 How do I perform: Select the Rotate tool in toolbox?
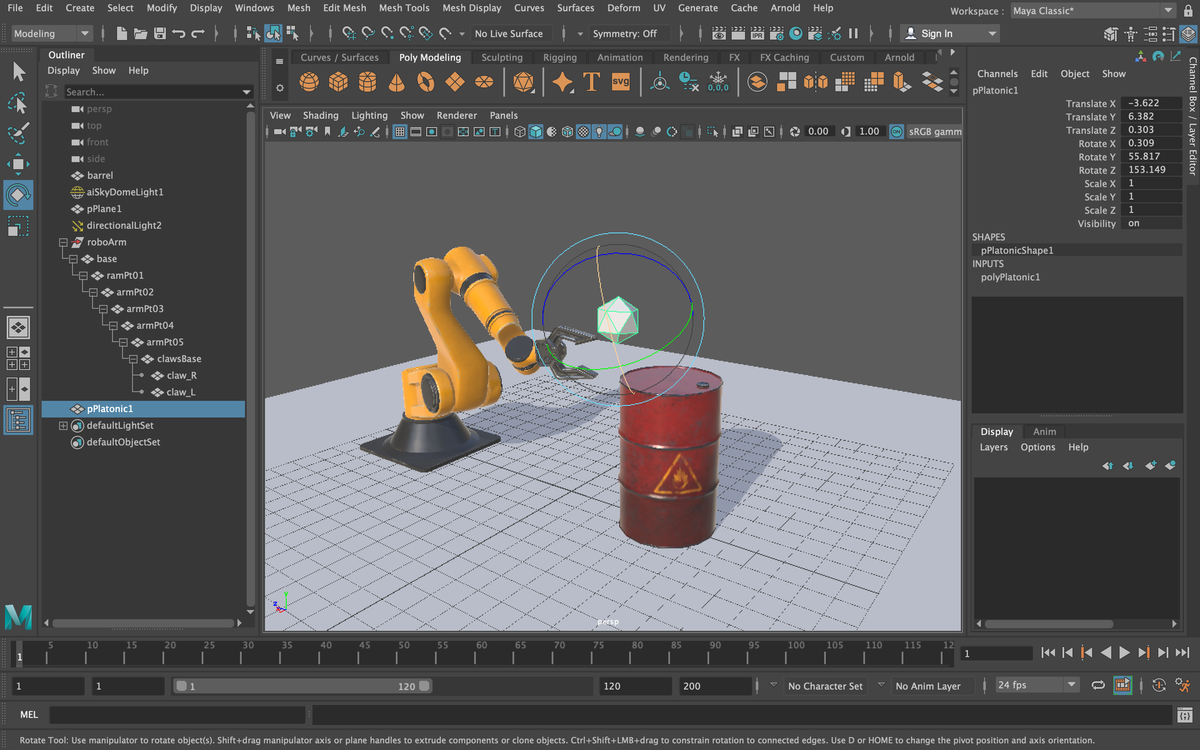tap(18, 195)
